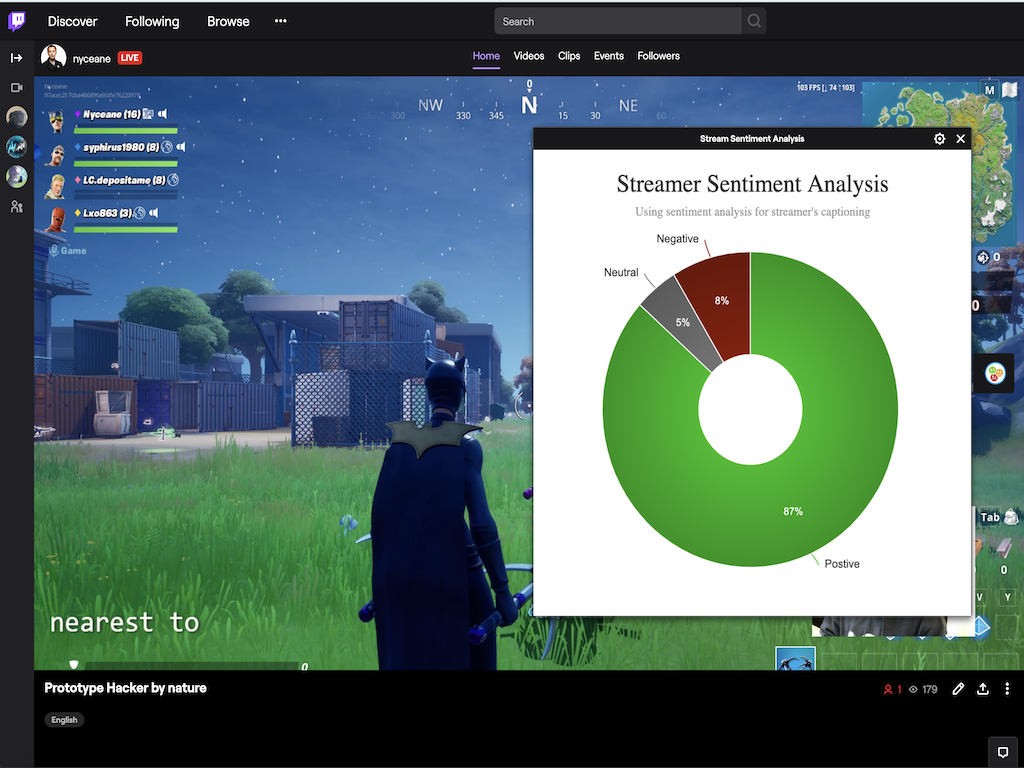Screen dimensions: 1024x768
Task: Click the Twitch logo icon
Action: coord(17,21)
